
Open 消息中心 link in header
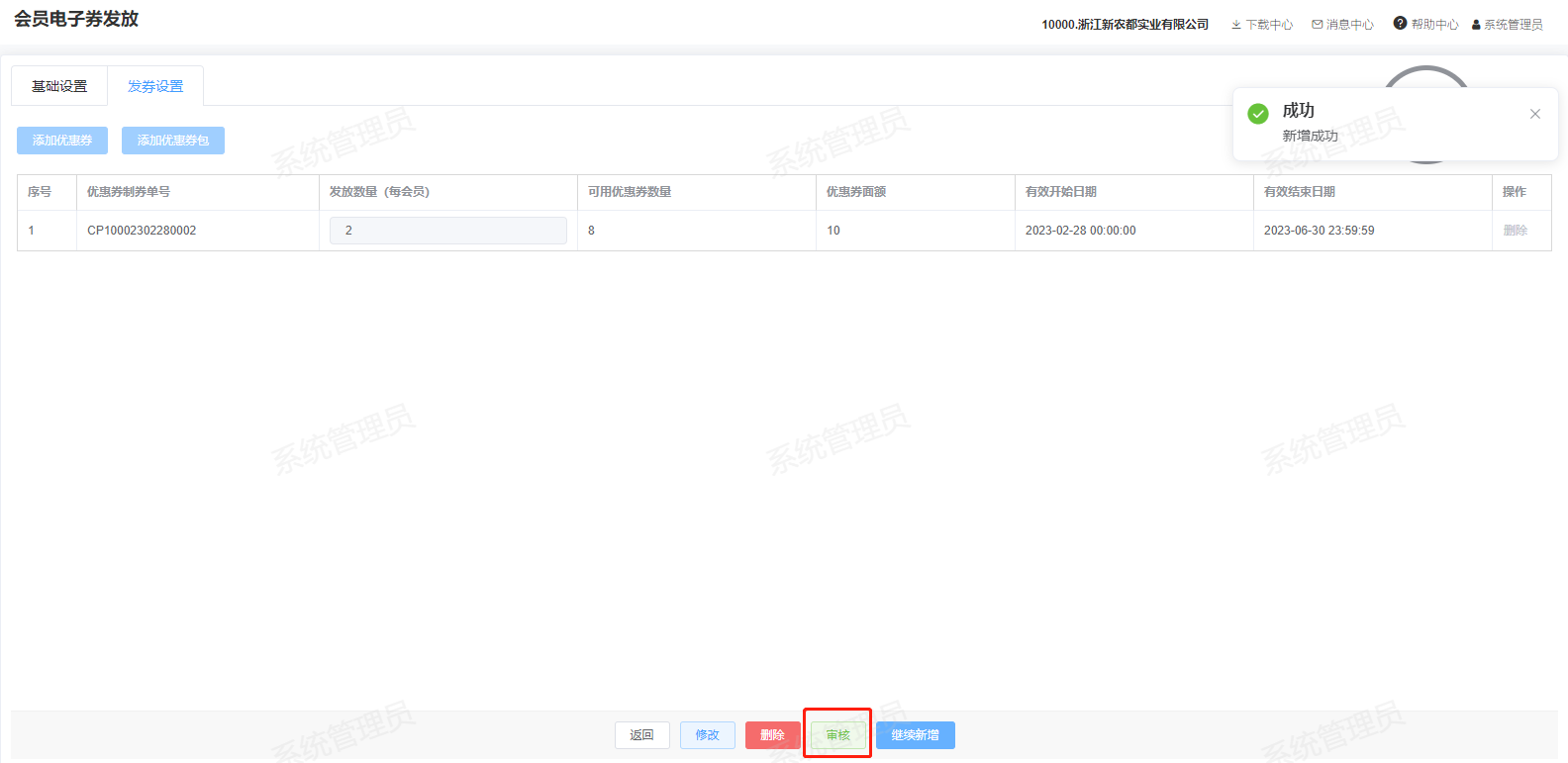pos(1350,25)
